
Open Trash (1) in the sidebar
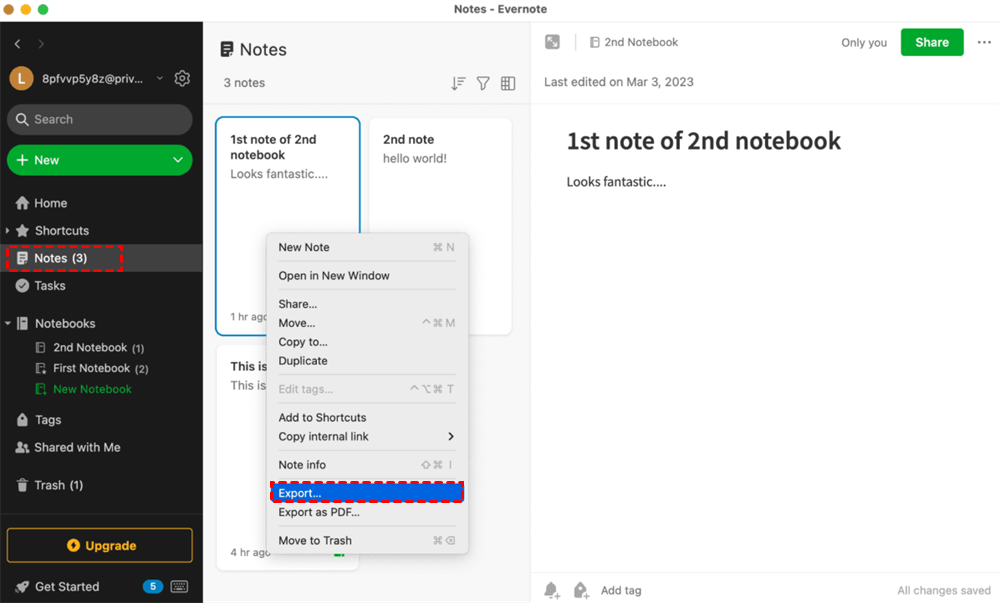pos(49,485)
